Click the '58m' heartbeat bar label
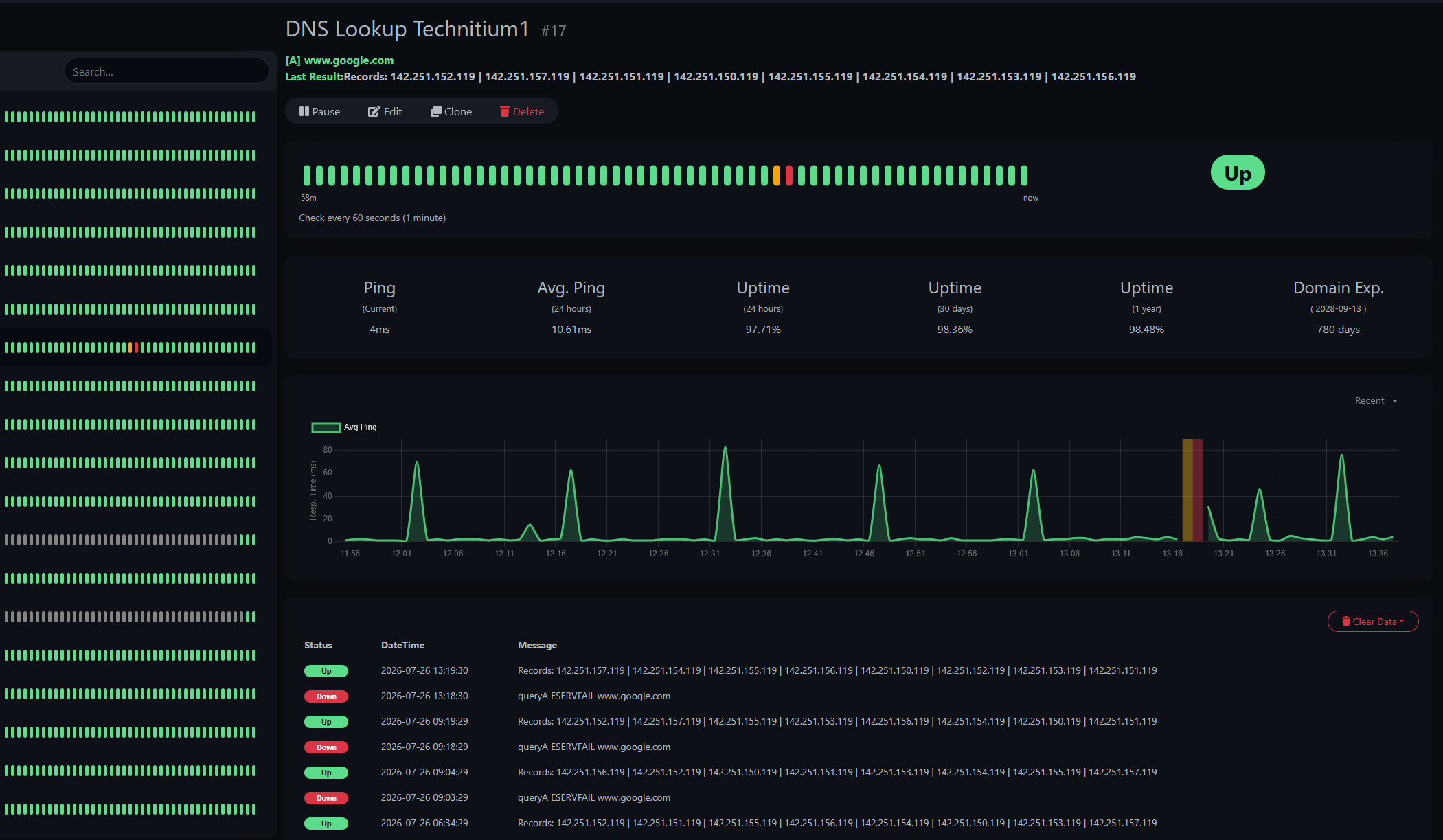Viewport: 1443px width, 840px height. pos(308,198)
